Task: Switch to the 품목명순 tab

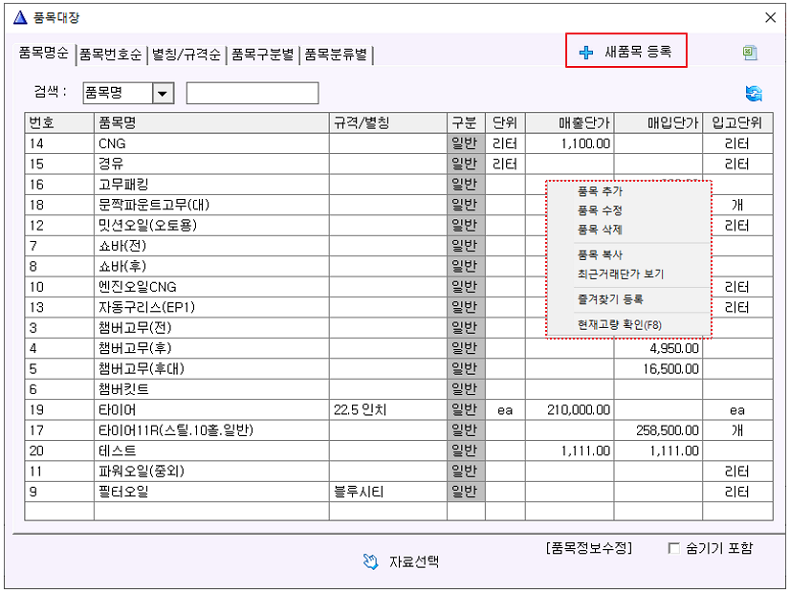Action: point(43,53)
